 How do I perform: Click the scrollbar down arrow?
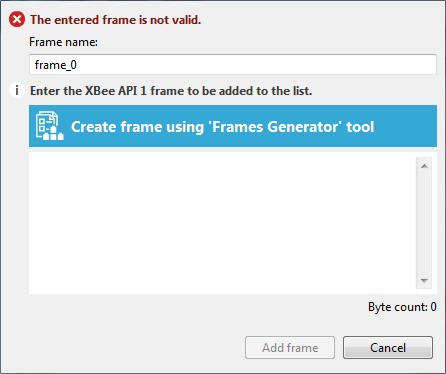424,281
